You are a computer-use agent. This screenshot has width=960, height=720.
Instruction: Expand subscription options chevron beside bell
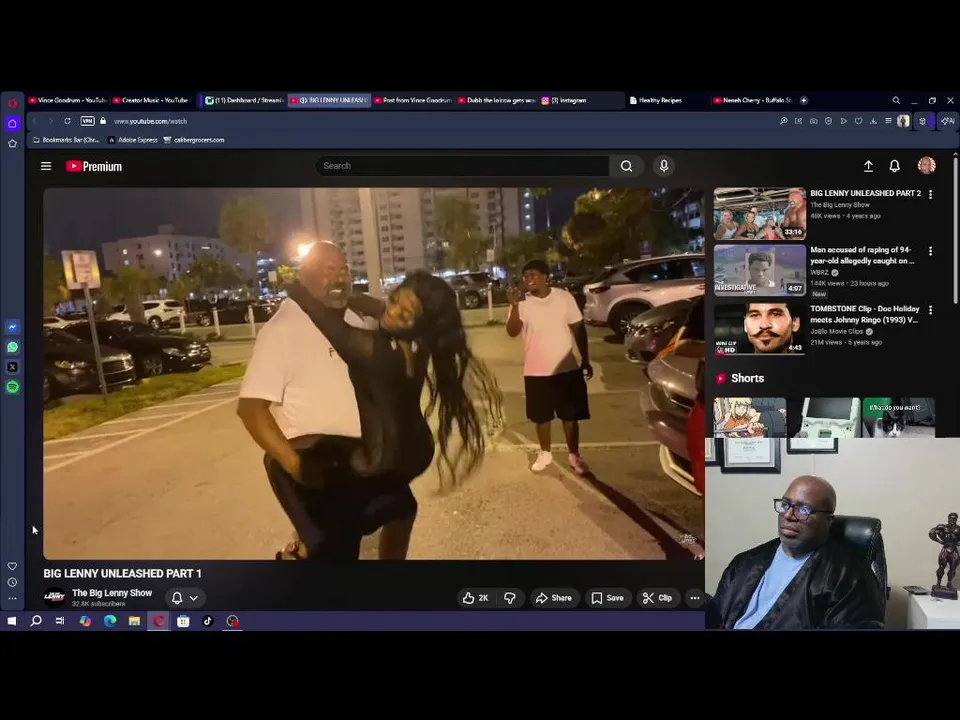[x=193, y=598]
